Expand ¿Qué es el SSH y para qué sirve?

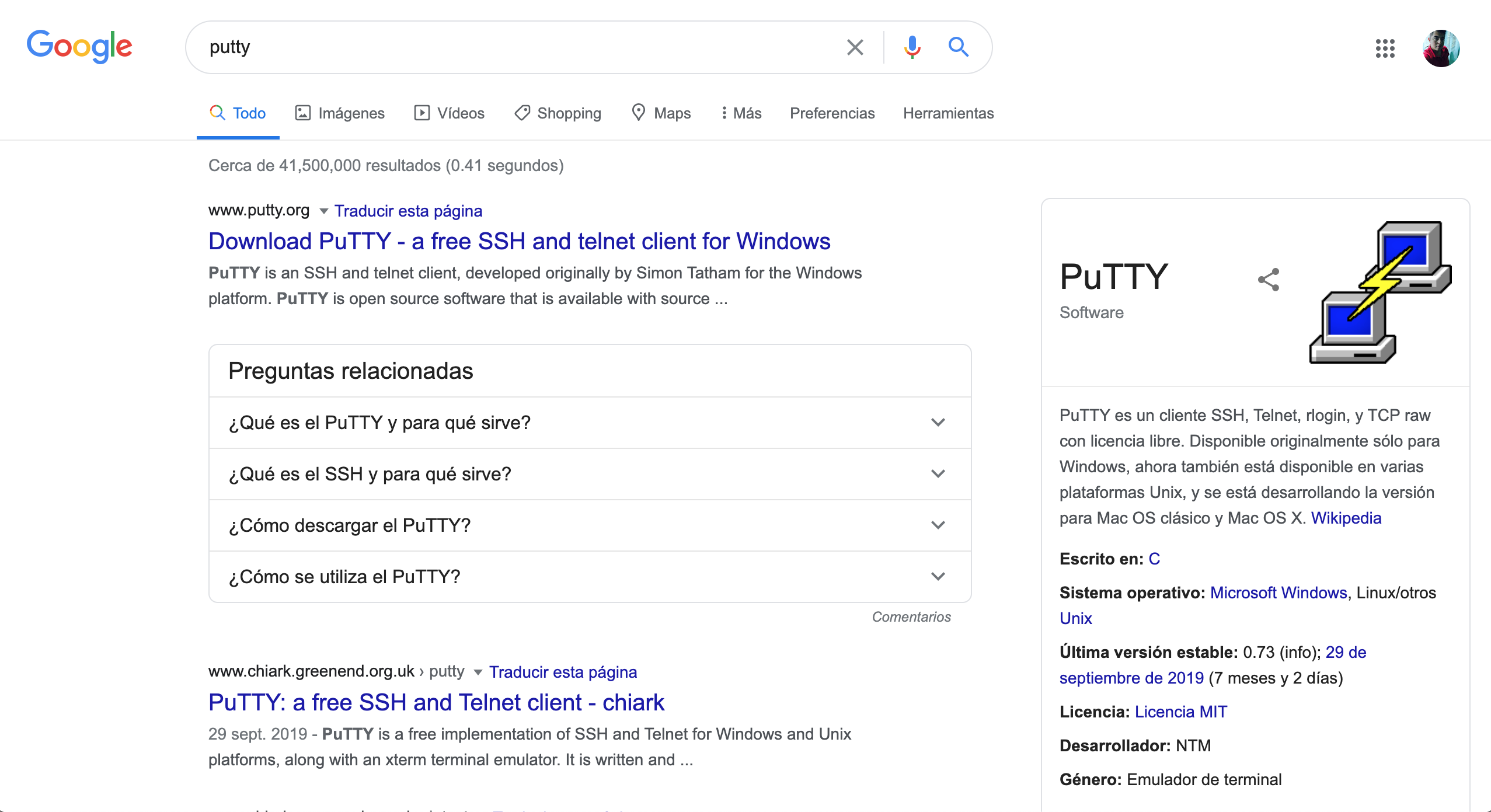[x=590, y=474]
